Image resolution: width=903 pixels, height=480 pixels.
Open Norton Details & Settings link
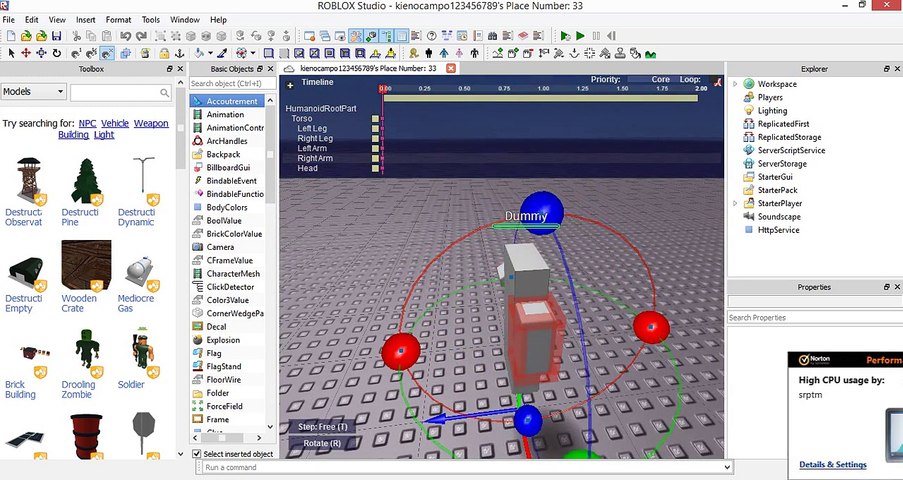832,464
